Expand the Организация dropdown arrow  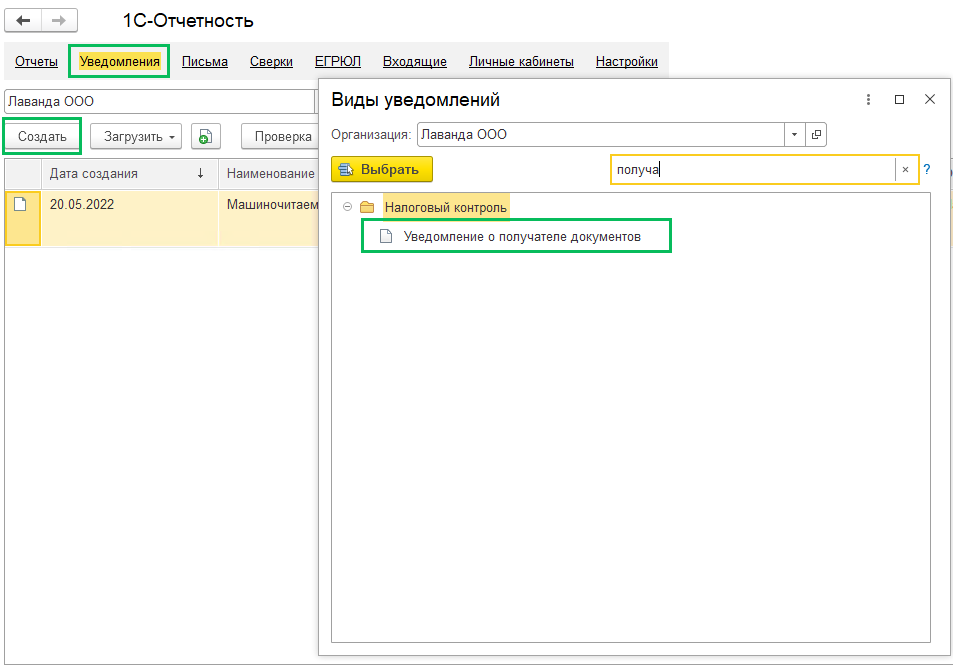(x=794, y=134)
